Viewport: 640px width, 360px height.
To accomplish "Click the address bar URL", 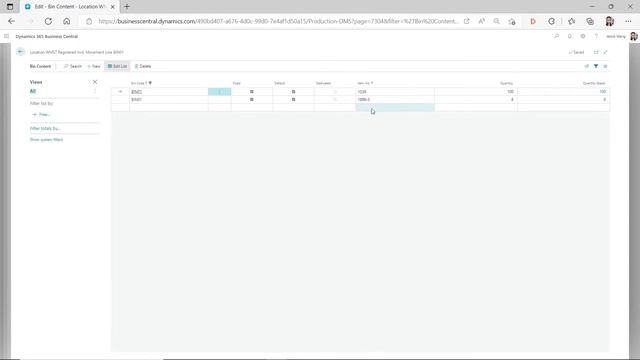I will [x=278, y=21].
